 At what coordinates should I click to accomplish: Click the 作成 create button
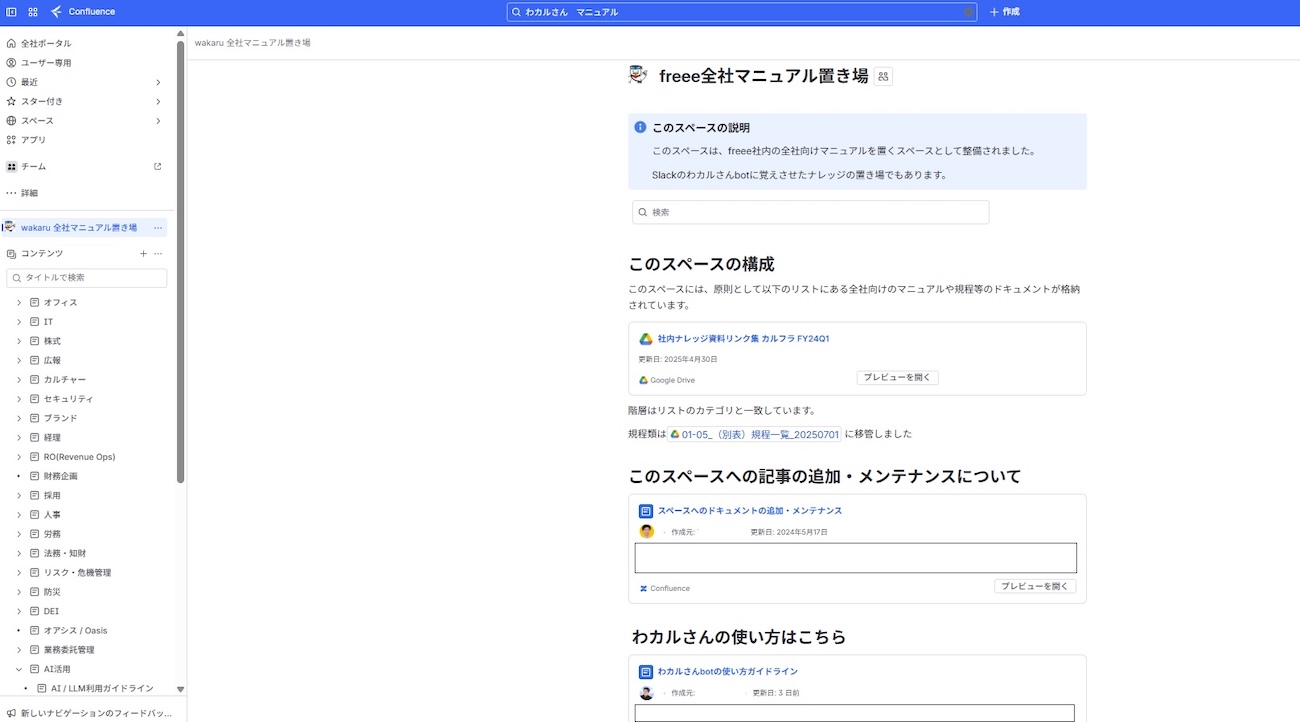point(1004,12)
